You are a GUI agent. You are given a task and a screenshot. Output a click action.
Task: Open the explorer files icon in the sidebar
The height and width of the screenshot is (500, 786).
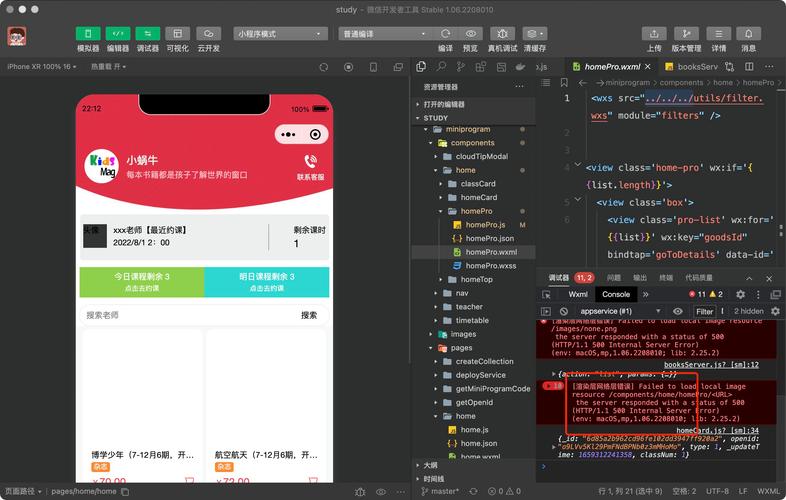(421, 66)
